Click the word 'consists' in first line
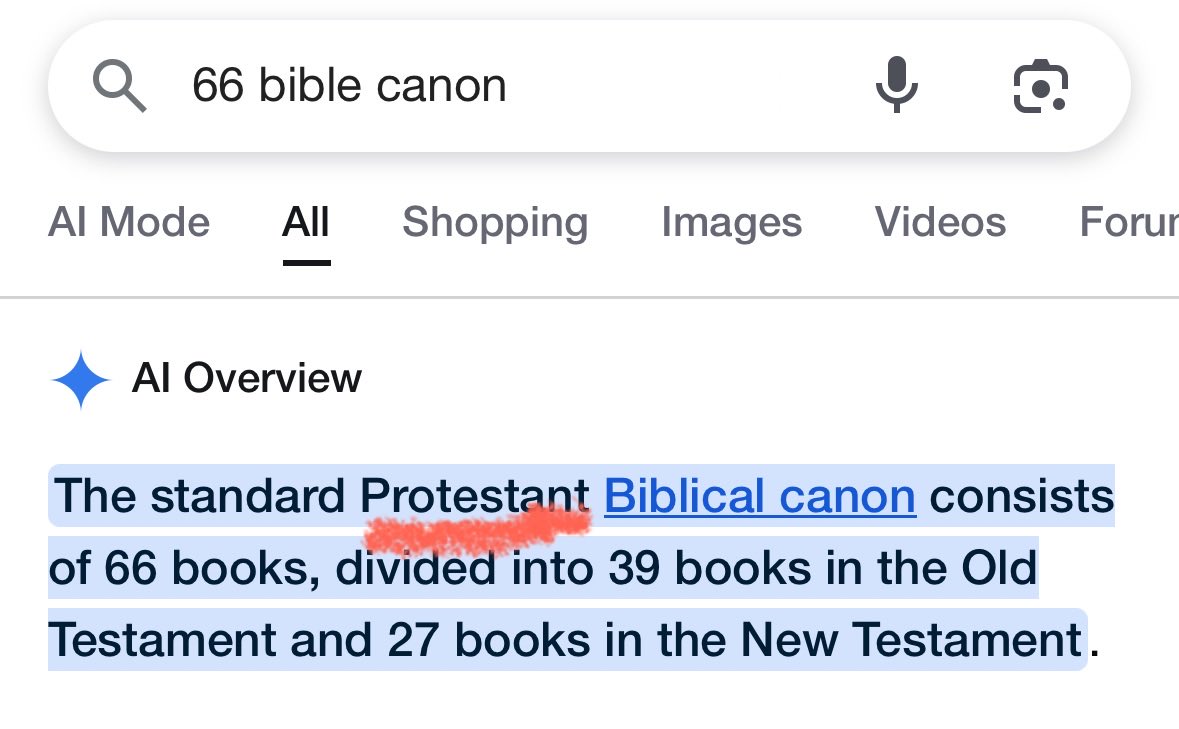 point(1022,496)
